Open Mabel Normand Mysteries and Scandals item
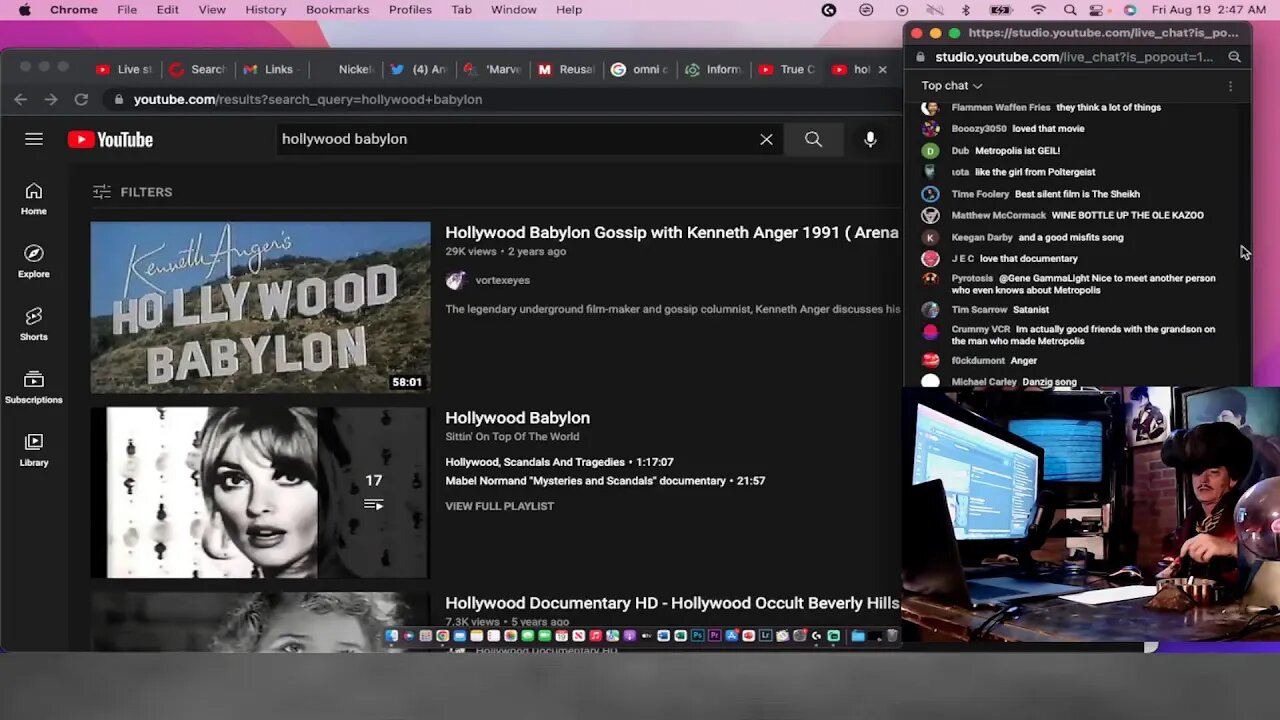The width and height of the screenshot is (1280, 720). pyautogui.click(x=605, y=481)
